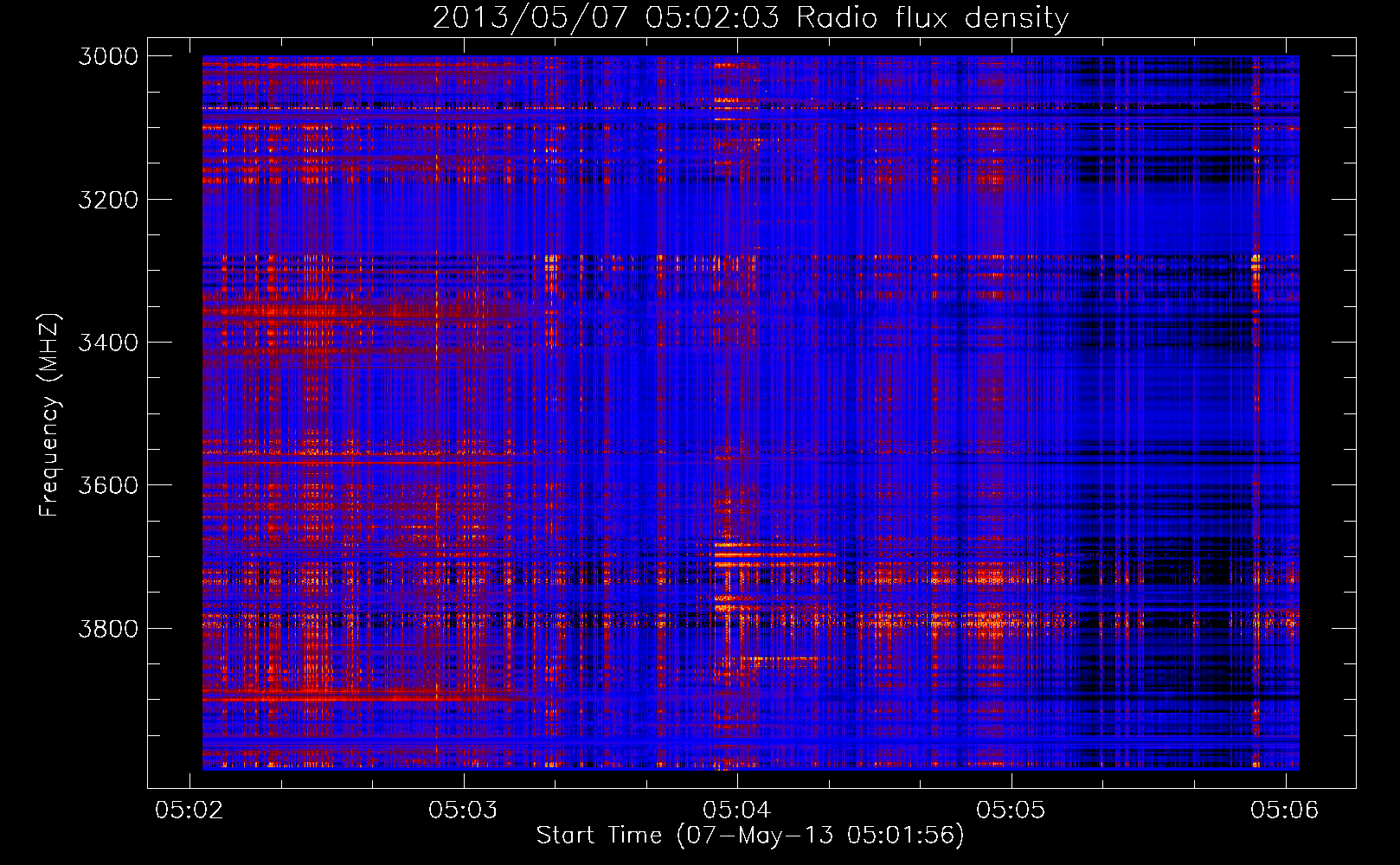Screen dimensions: 1400x865
Task: Click the 3400 frequency tick label
Action: pos(108,343)
